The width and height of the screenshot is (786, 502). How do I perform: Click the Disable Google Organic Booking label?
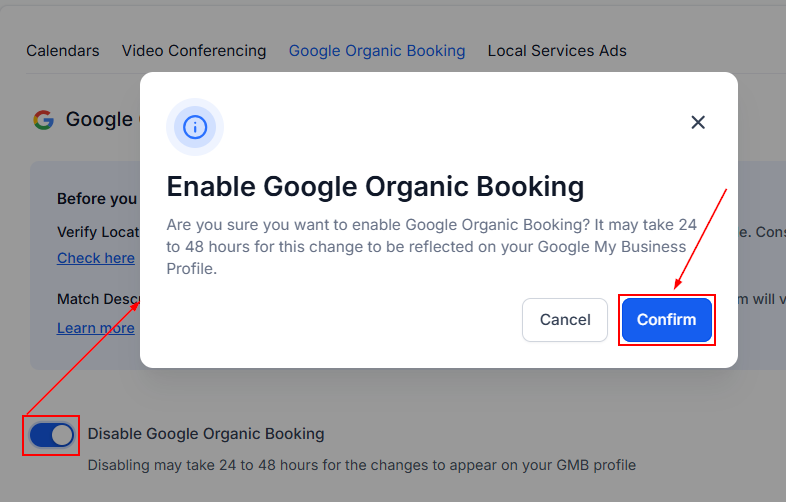[206, 434]
